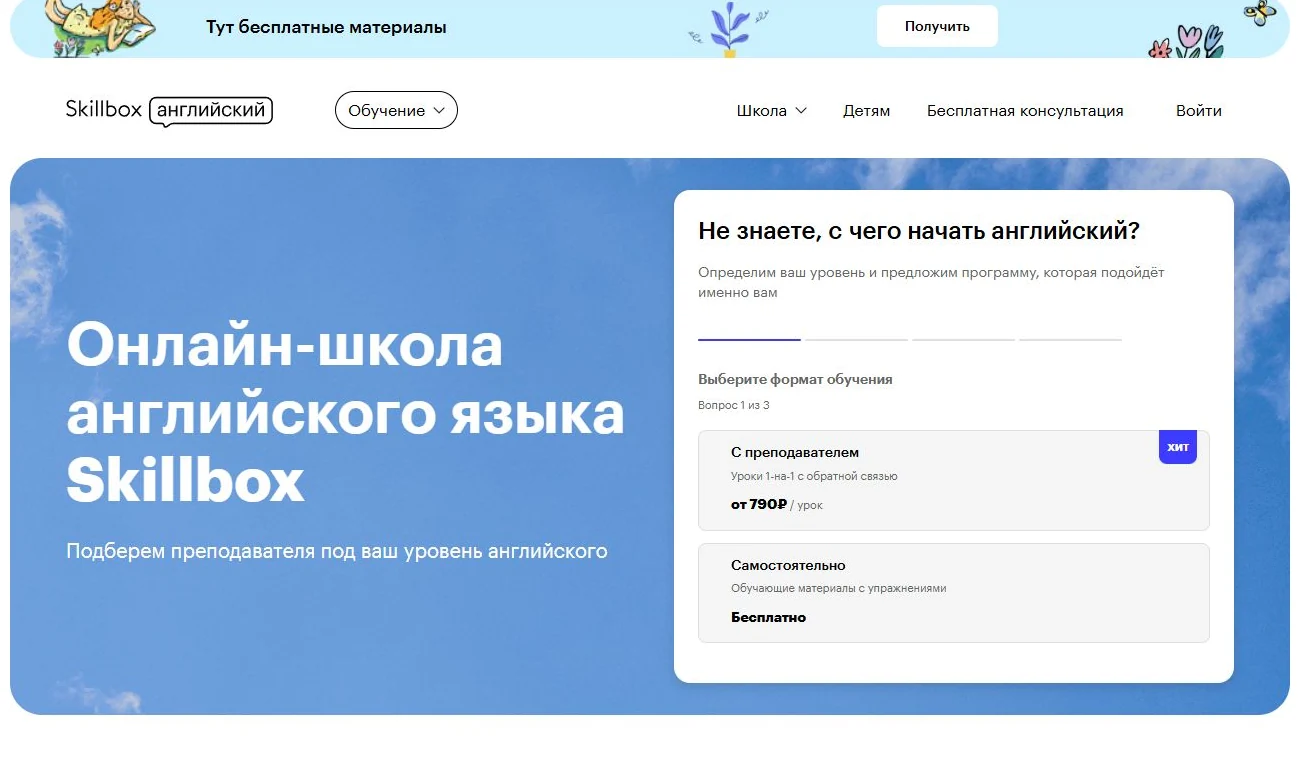Click the «Вопрос 1 из 3» label
Image resolution: width=1300 pixels, height=780 pixels.
pos(734,405)
